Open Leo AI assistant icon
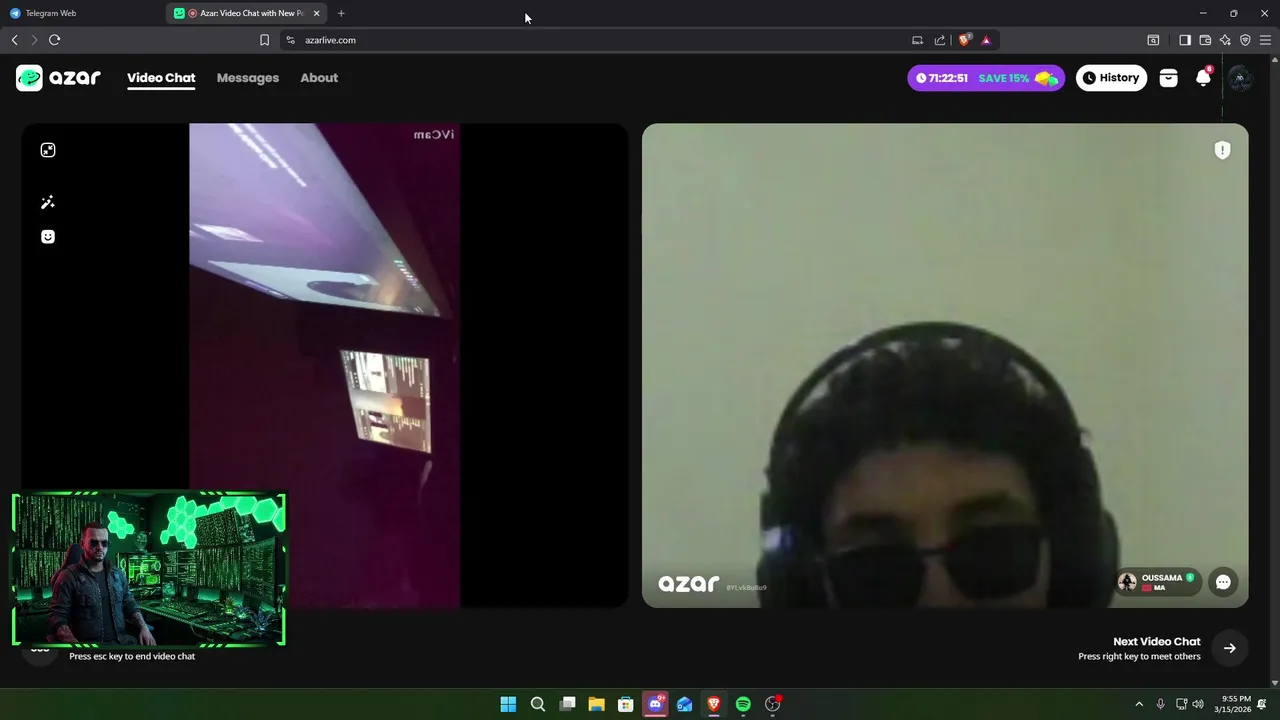 [x=1225, y=40]
